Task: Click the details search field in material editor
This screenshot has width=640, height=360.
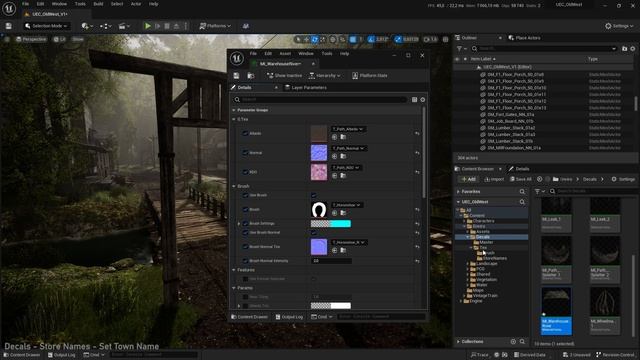Action: (320, 100)
